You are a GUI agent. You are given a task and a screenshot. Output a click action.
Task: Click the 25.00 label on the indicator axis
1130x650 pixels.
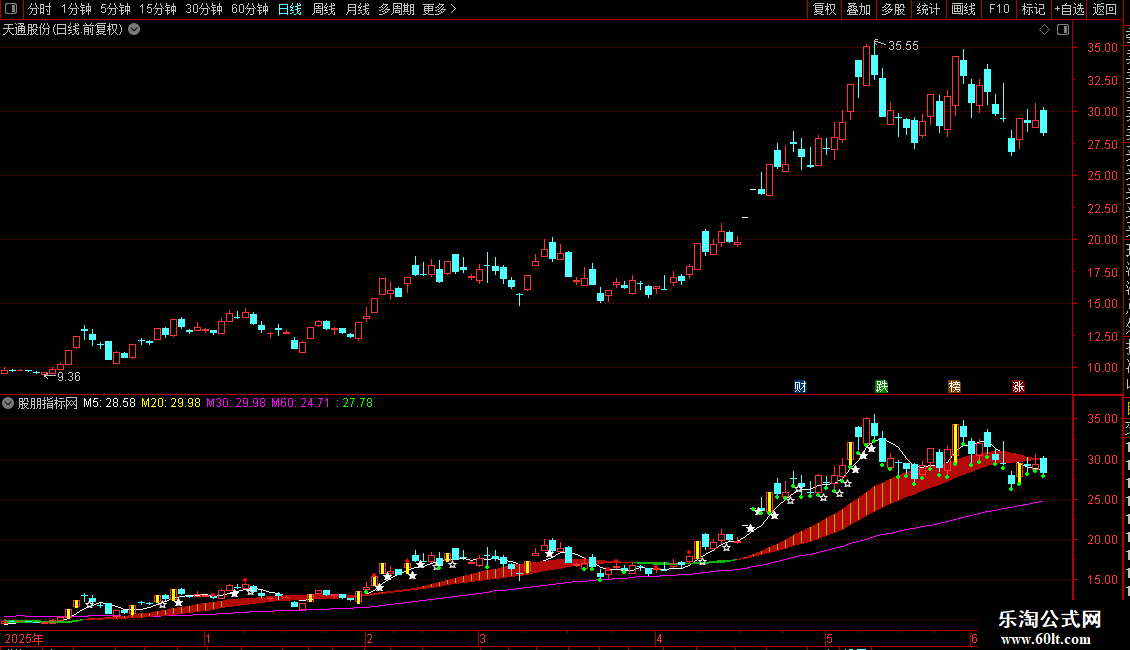[x=1103, y=499]
